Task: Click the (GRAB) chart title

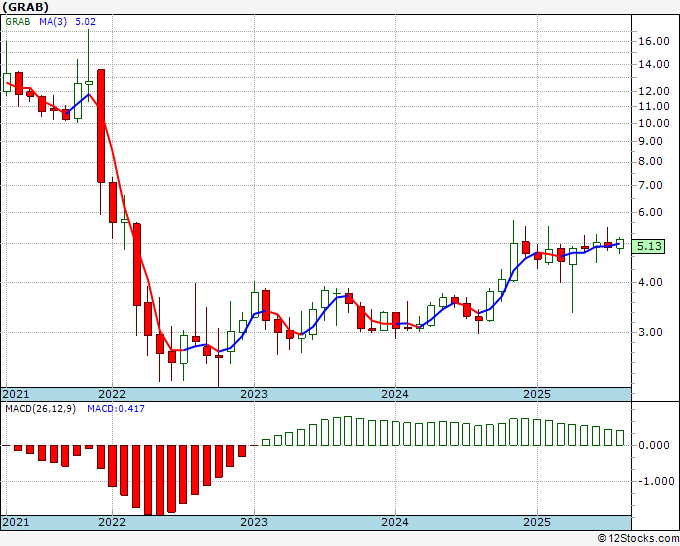Action: (x=25, y=7)
